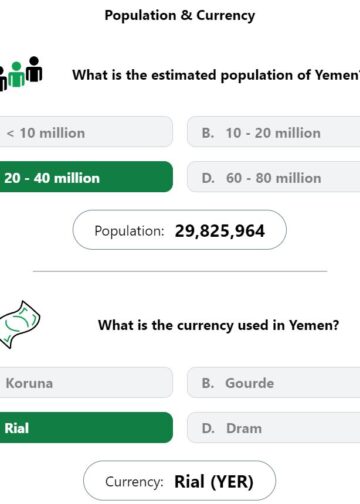This screenshot has width=360, height=504.
Task: Click the black person figure beside the green one
Action: point(34,69)
